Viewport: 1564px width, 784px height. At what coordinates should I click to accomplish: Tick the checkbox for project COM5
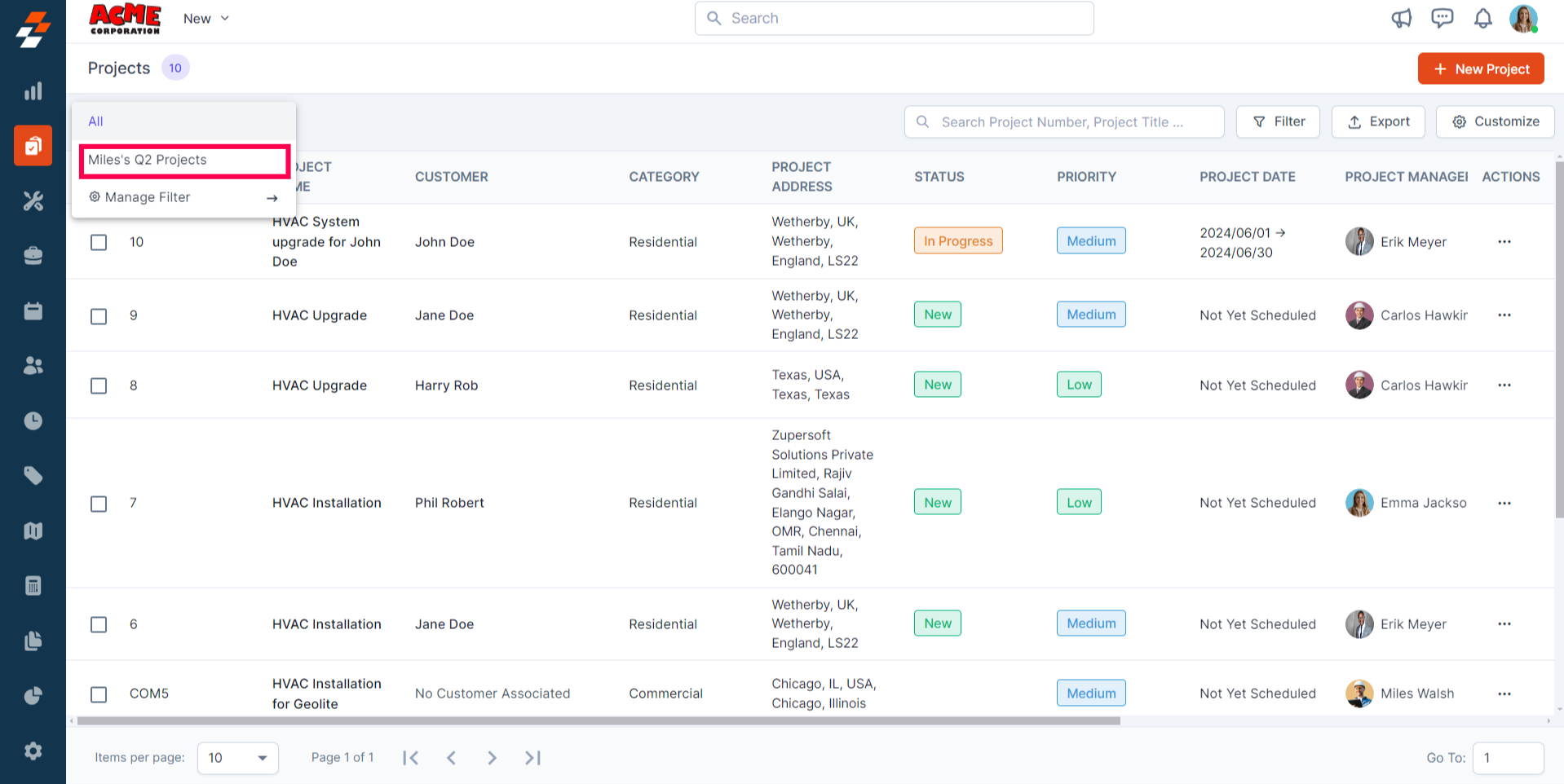pos(99,694)
